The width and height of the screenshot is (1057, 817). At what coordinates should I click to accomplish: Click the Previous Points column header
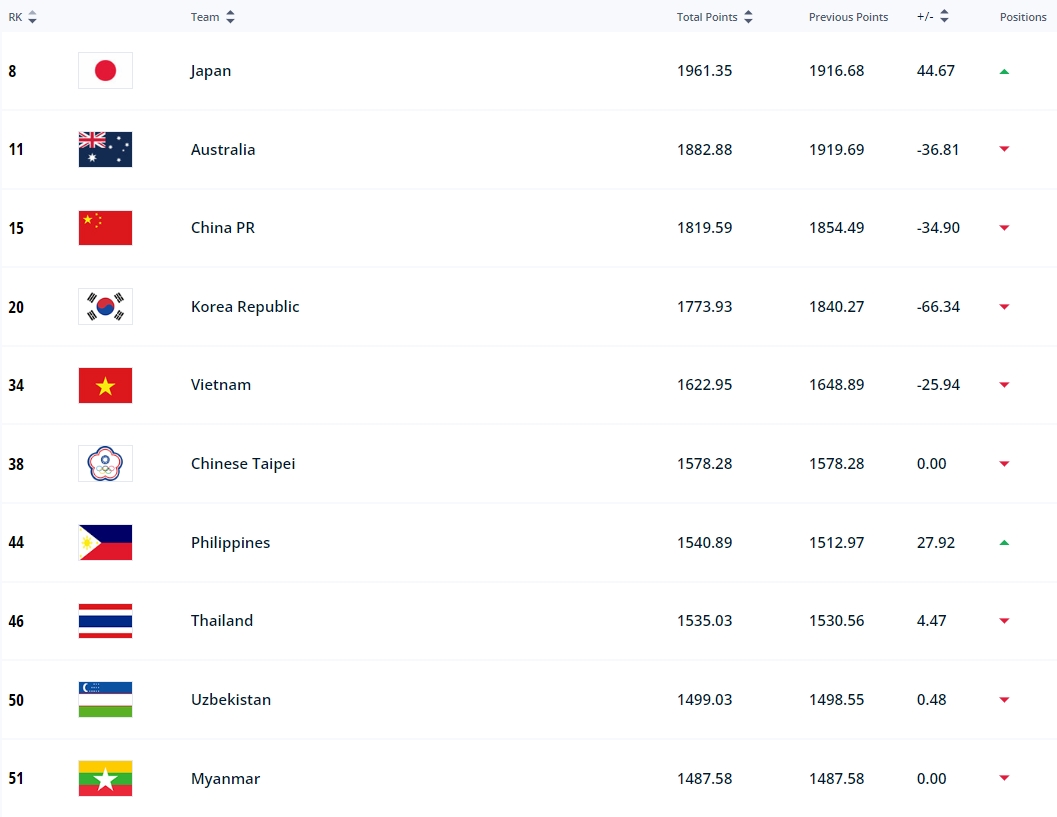pyautogui.click(x=848, y=17)
